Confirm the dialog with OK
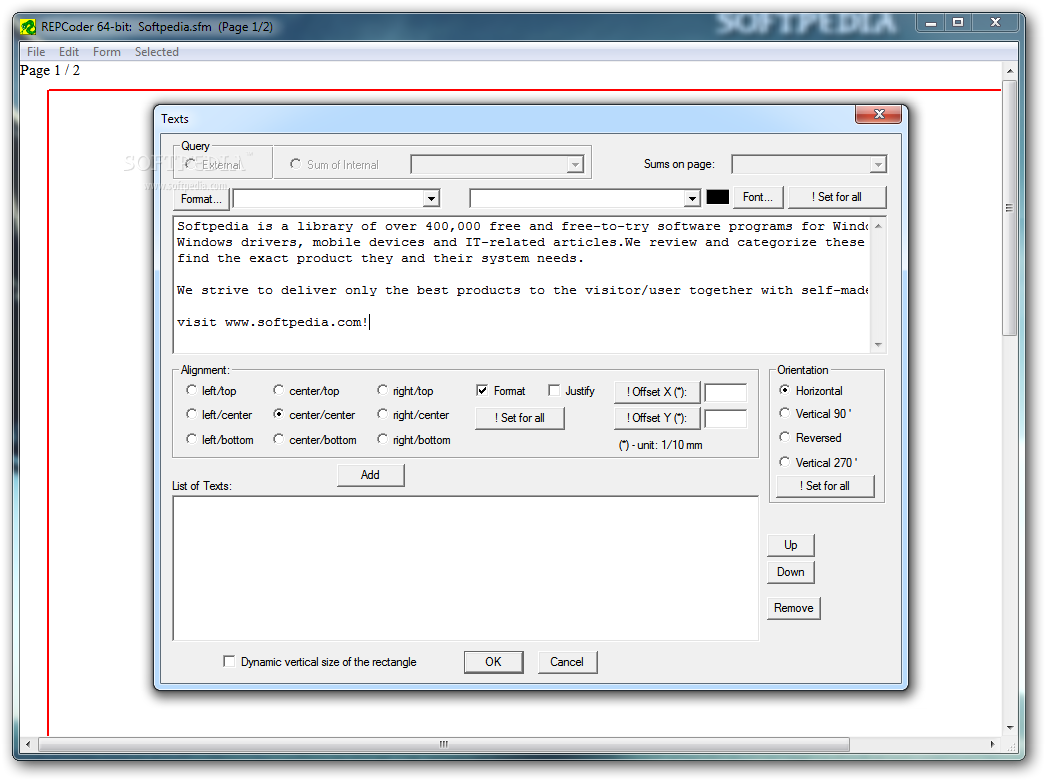Screen dimensions: 1046x781 tap(494, 662)
